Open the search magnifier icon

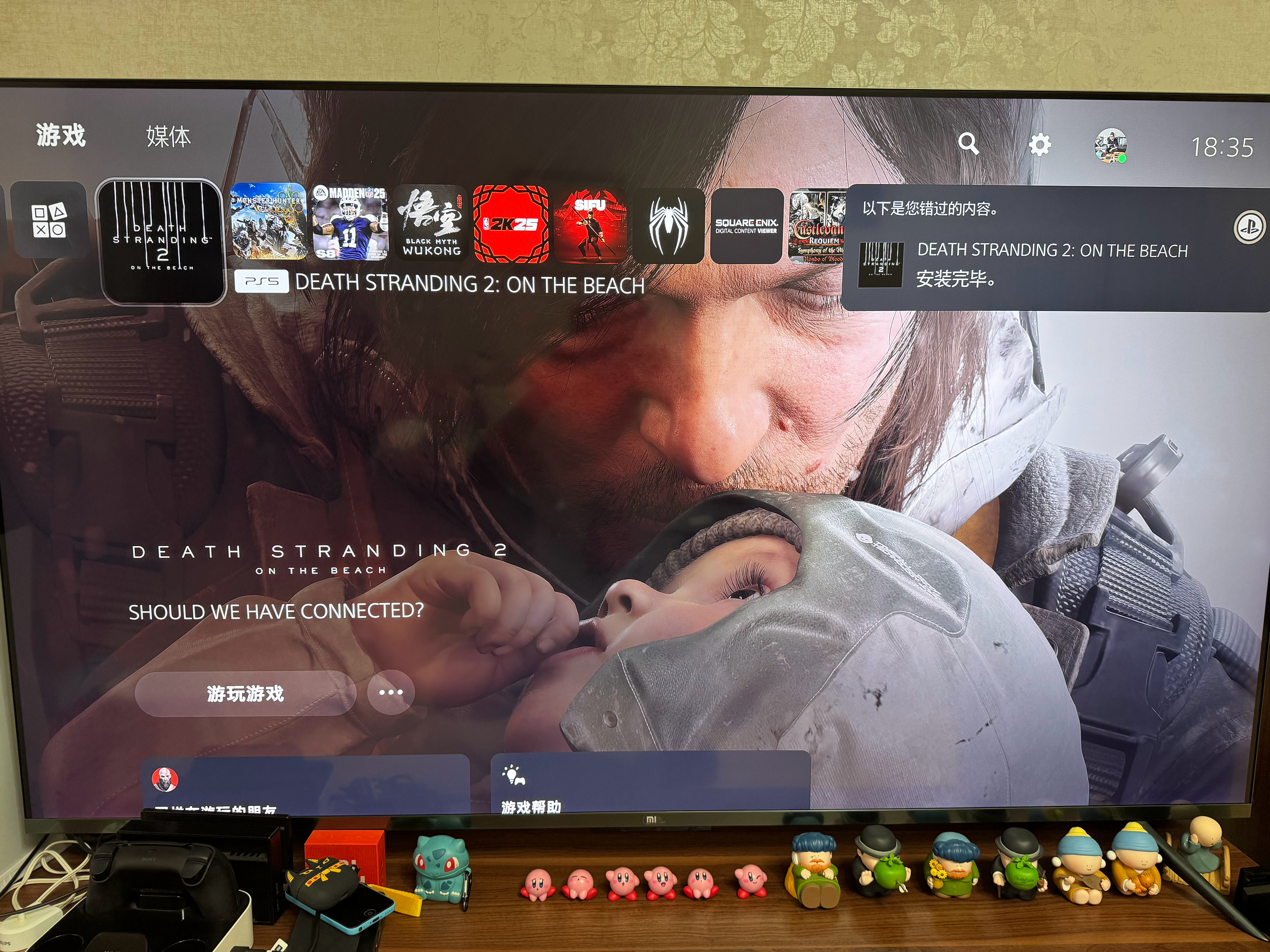[968, 144]
